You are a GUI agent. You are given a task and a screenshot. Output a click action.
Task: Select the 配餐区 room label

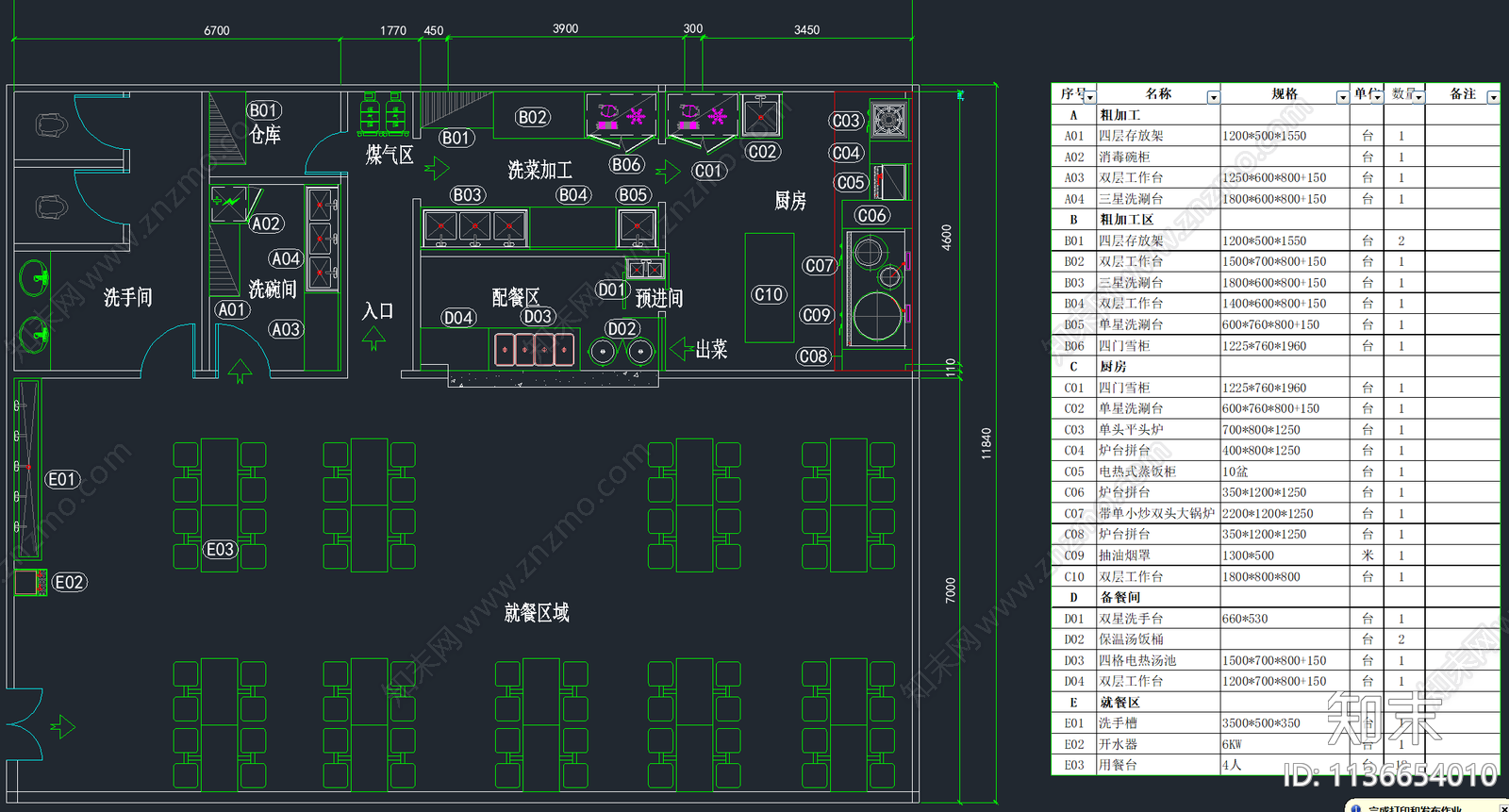516,298
